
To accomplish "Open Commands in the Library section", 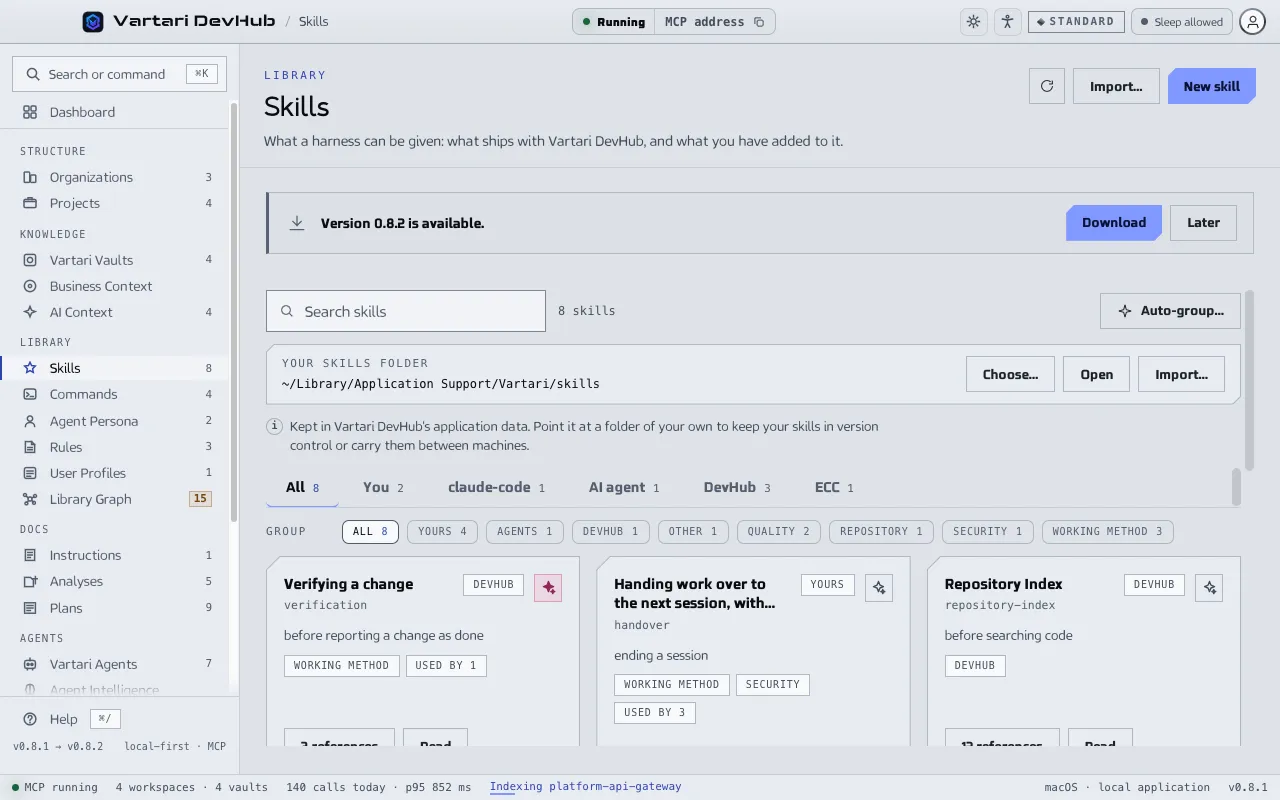I will click(116, 394).
